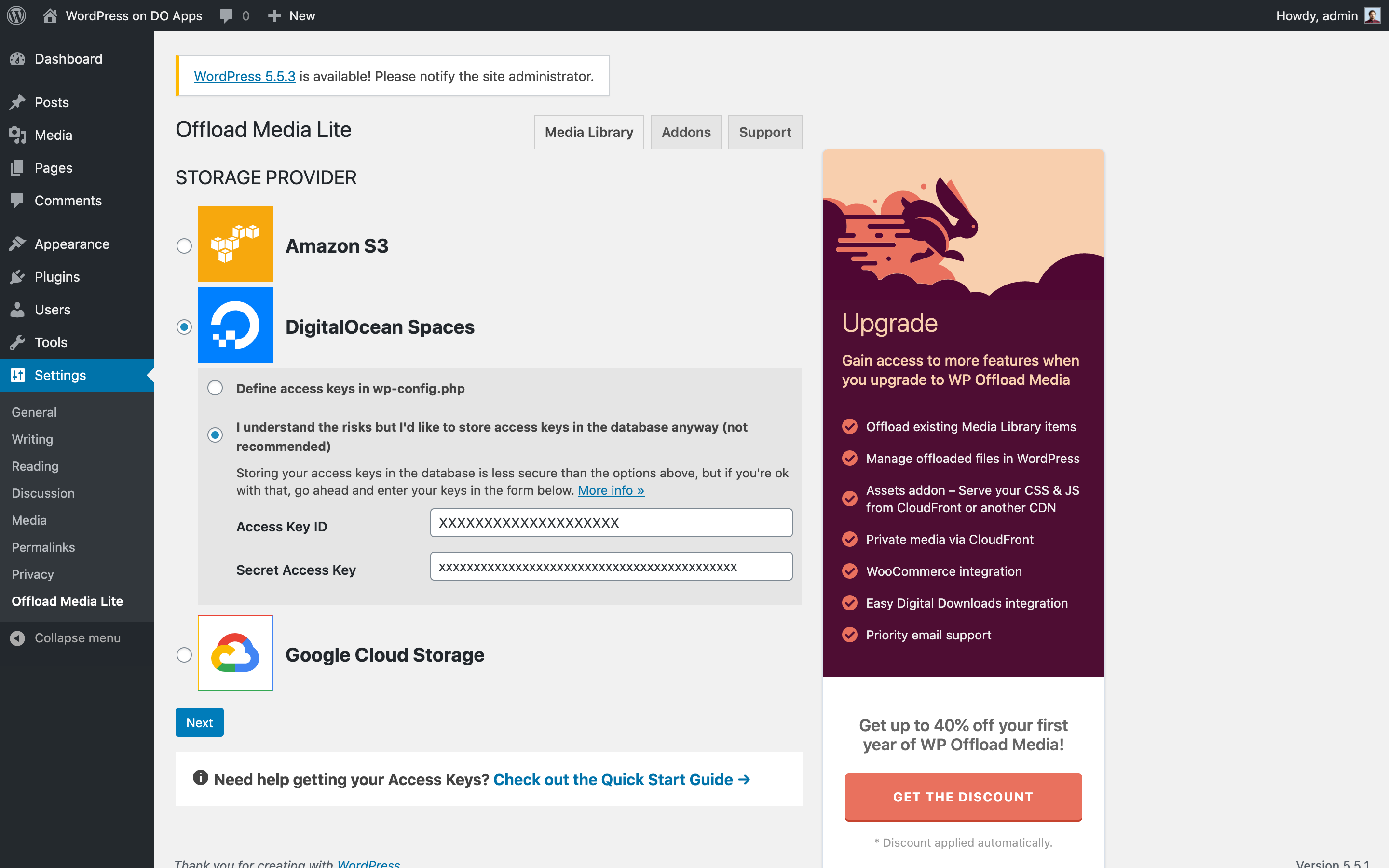
Task: Switch to the Support tab
Action: point(764,132)
